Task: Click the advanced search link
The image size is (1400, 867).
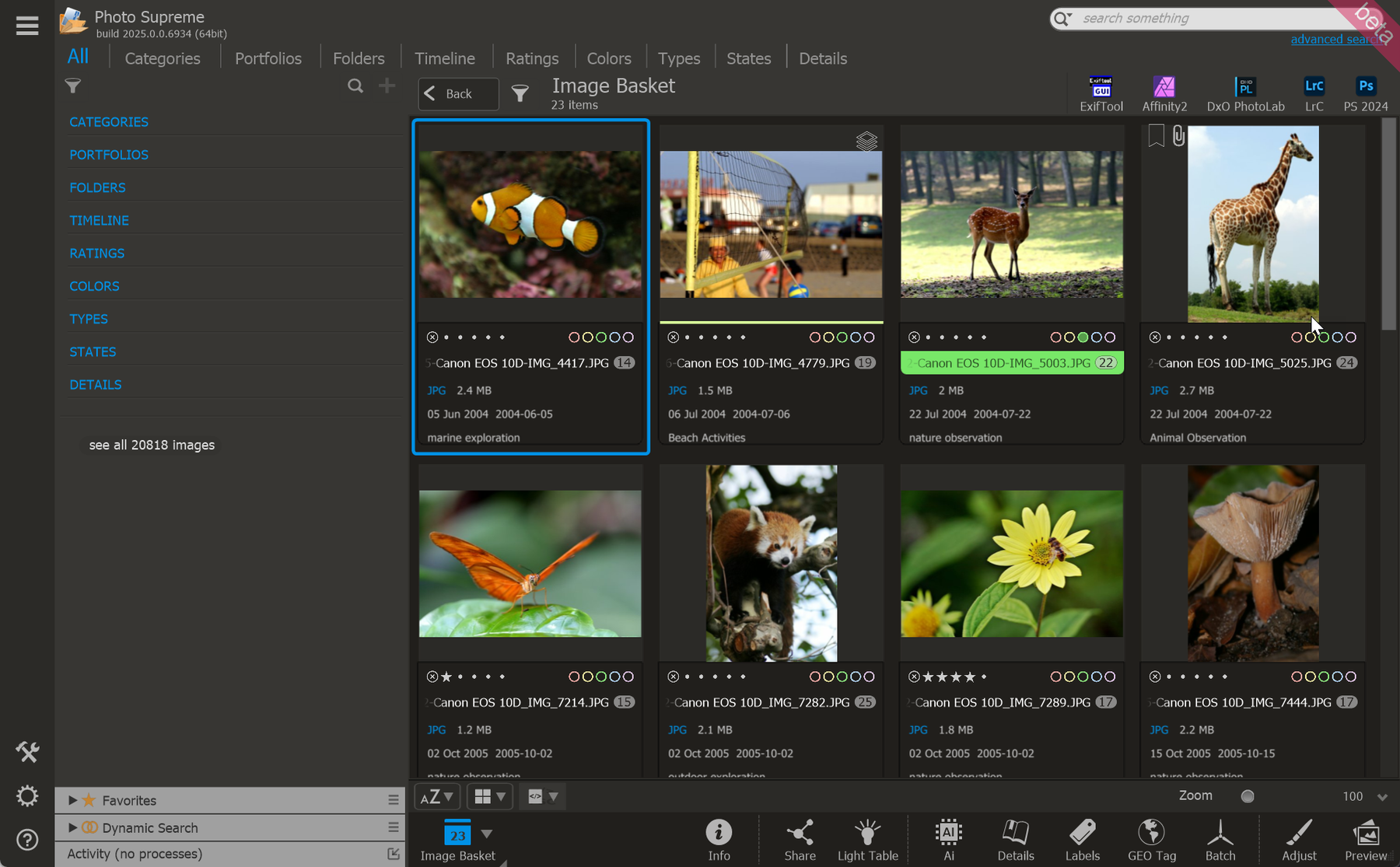Action: click(1335, 39)
